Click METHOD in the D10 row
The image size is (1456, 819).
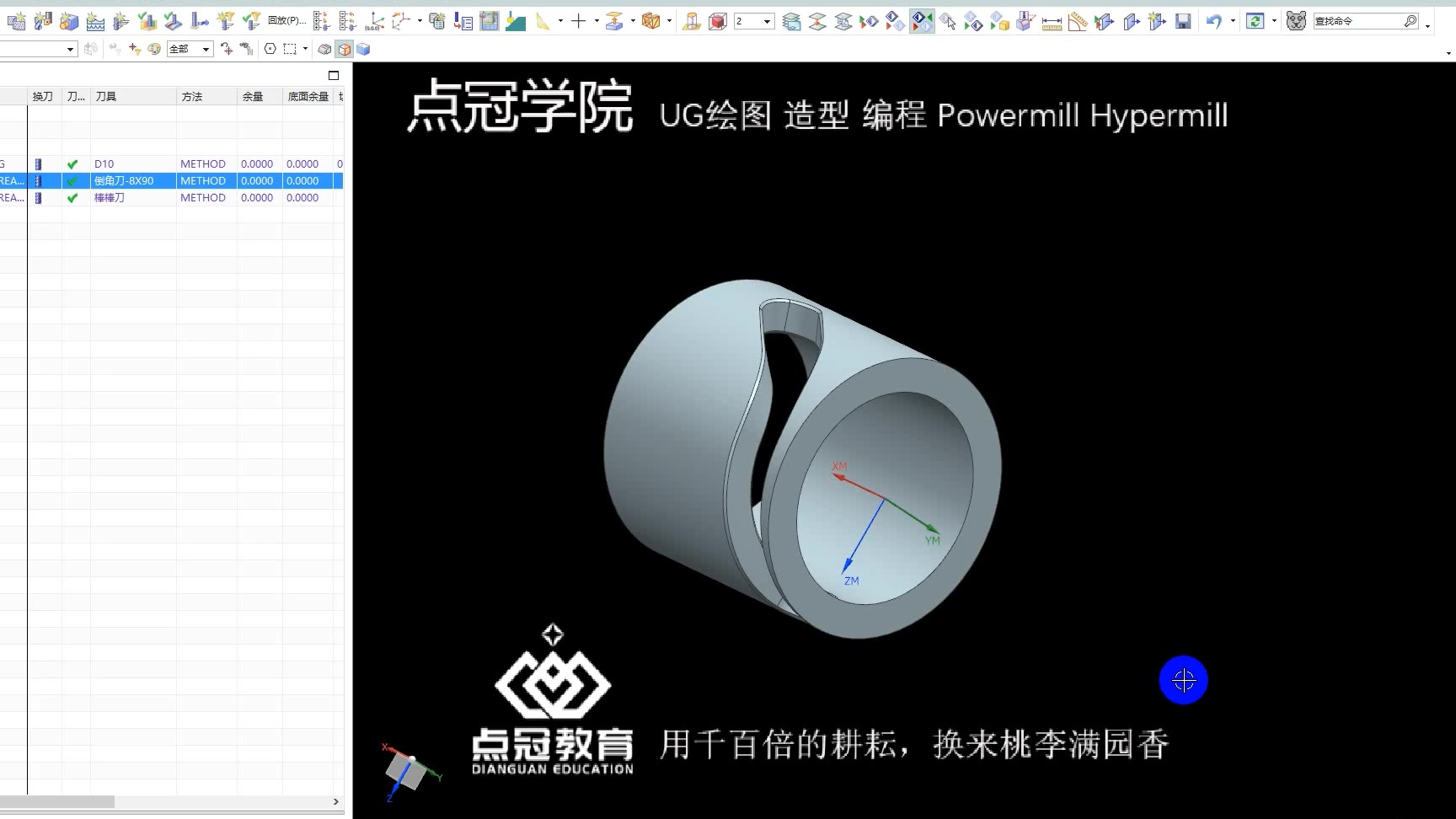pyautogui.click(x=203, y=164)
